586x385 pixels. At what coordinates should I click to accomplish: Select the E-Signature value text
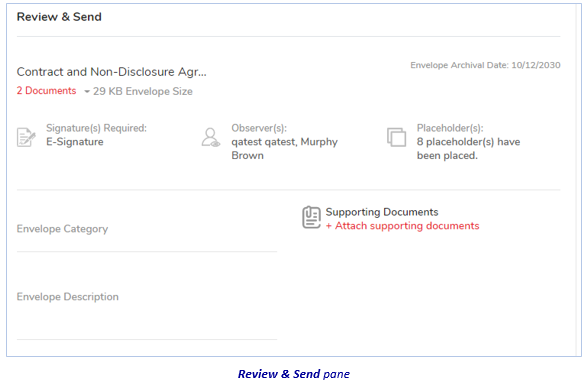pyautogui.click(x=75, y=142)
